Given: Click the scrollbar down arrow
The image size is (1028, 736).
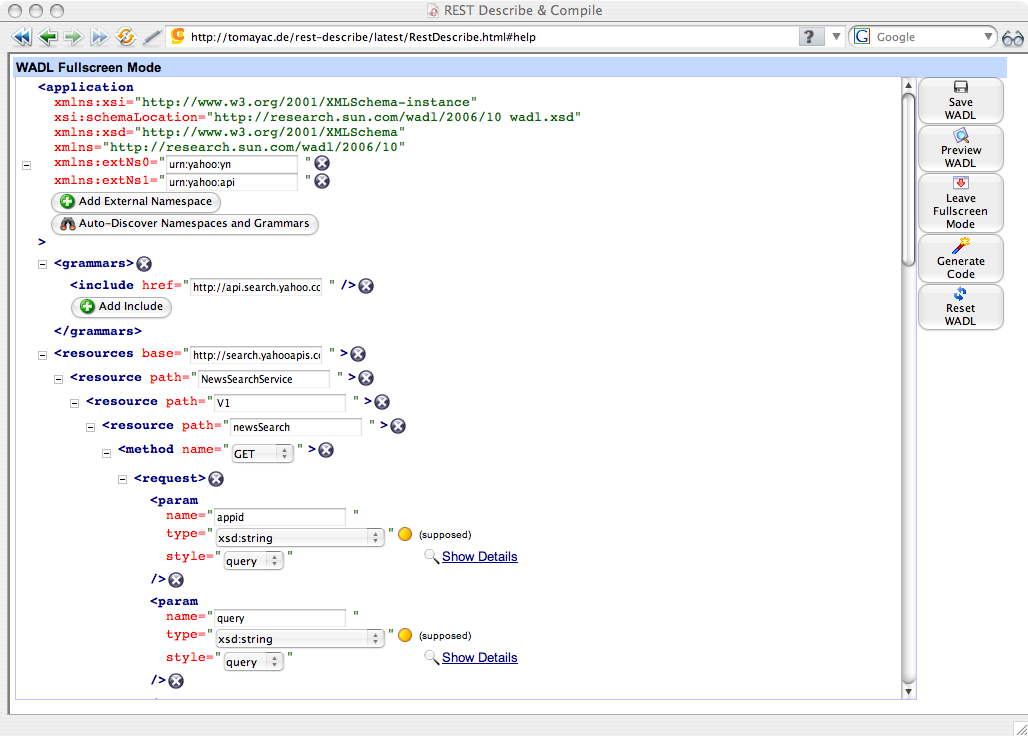Looking at the screenshot, I should click(908, 691).
